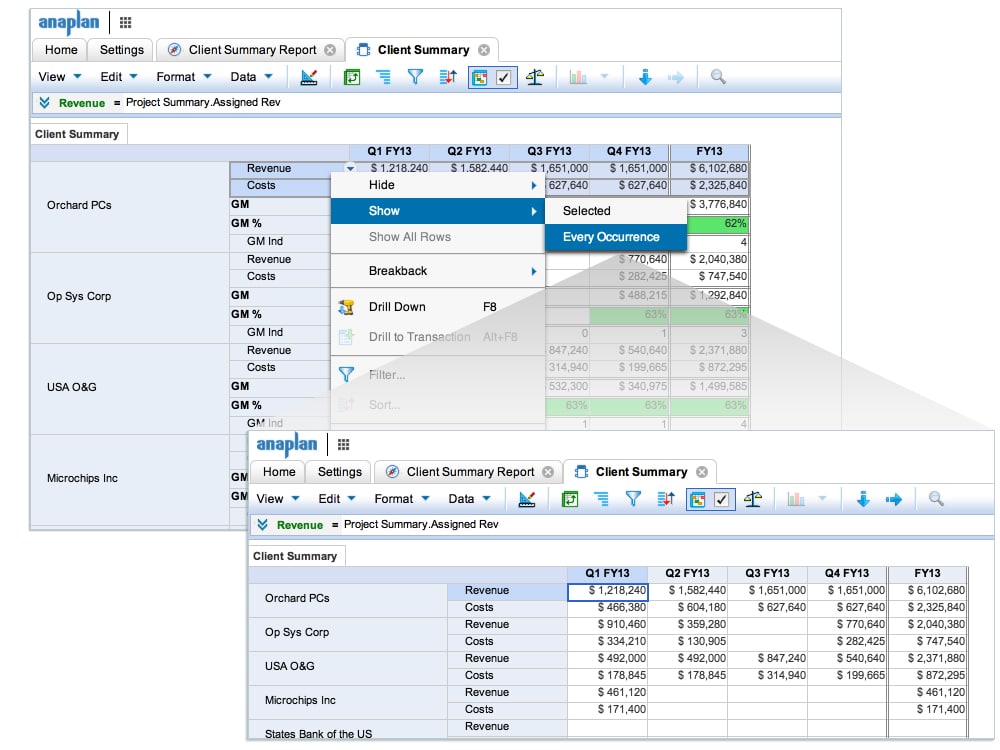Click the refresh view icon in front window
The image size is (1000, 750).
(x=570, y=499)
